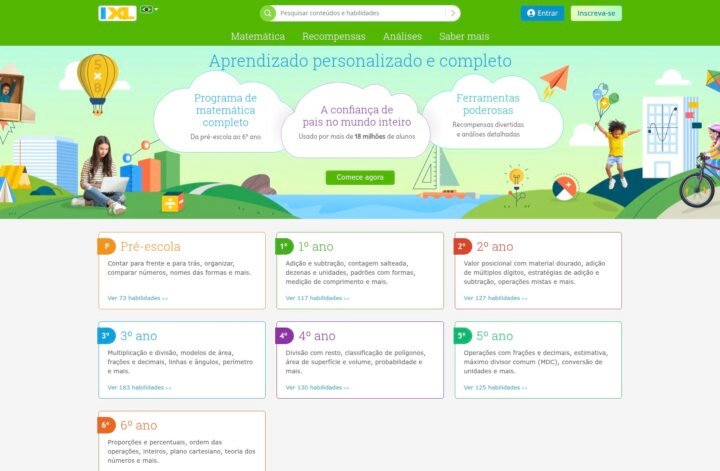Select the 1º ano green badge icon
This screenshot has width=720, height=471.
point(284,246)
